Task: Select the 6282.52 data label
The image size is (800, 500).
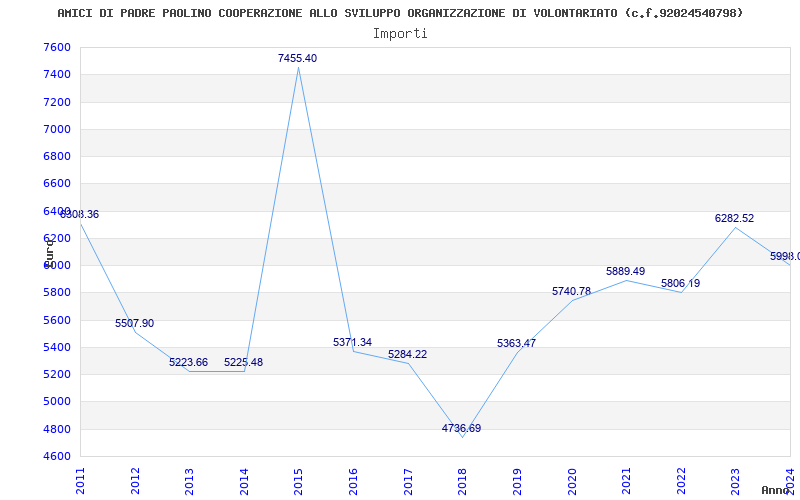Action: (x=734, y=218)
